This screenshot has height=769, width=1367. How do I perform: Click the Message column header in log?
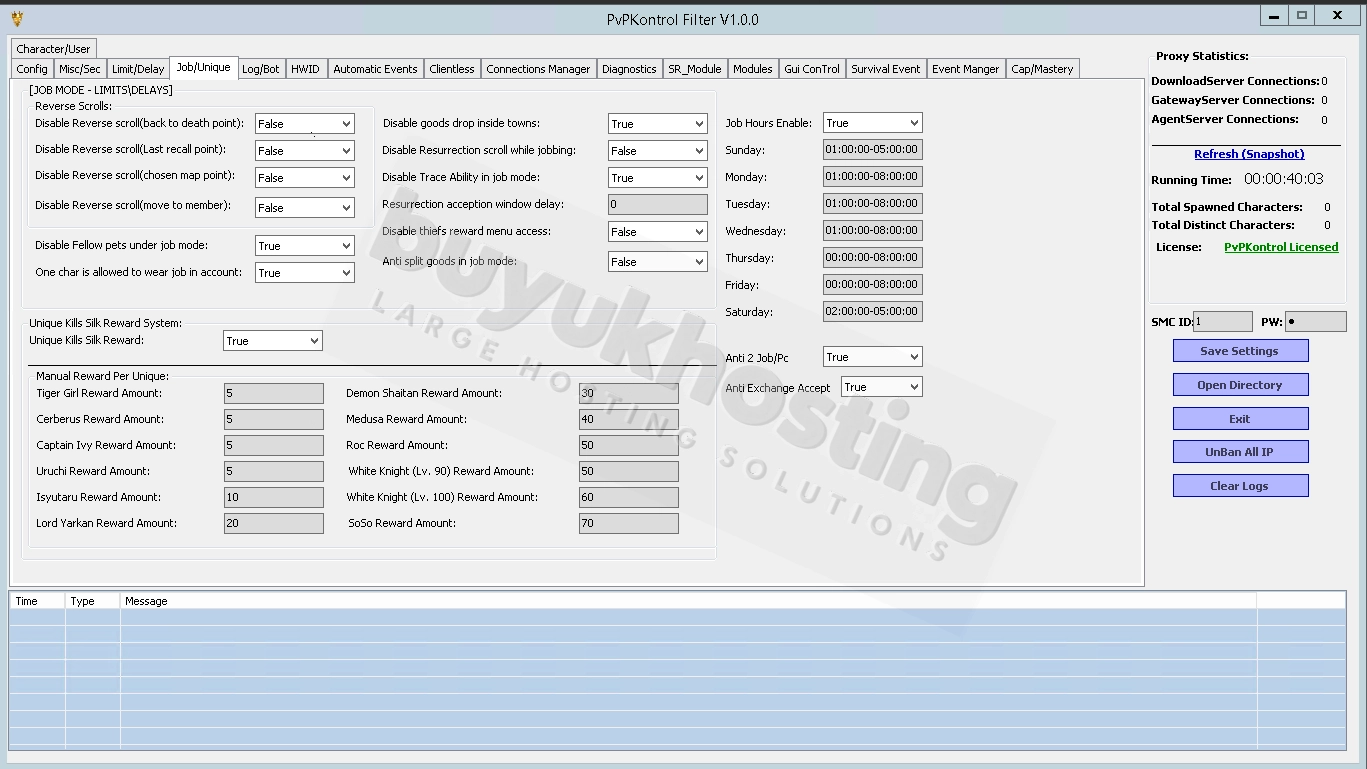688,601
